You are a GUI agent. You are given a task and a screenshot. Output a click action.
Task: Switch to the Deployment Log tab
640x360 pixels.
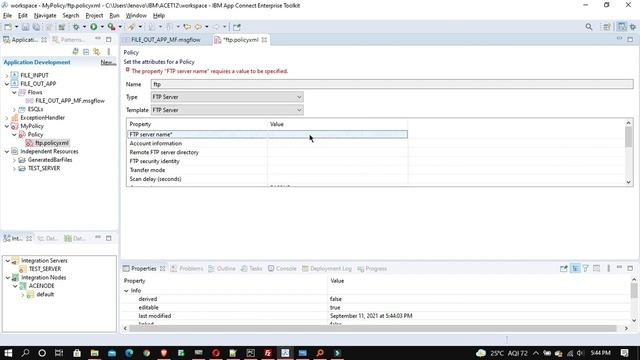click(327, 269)
